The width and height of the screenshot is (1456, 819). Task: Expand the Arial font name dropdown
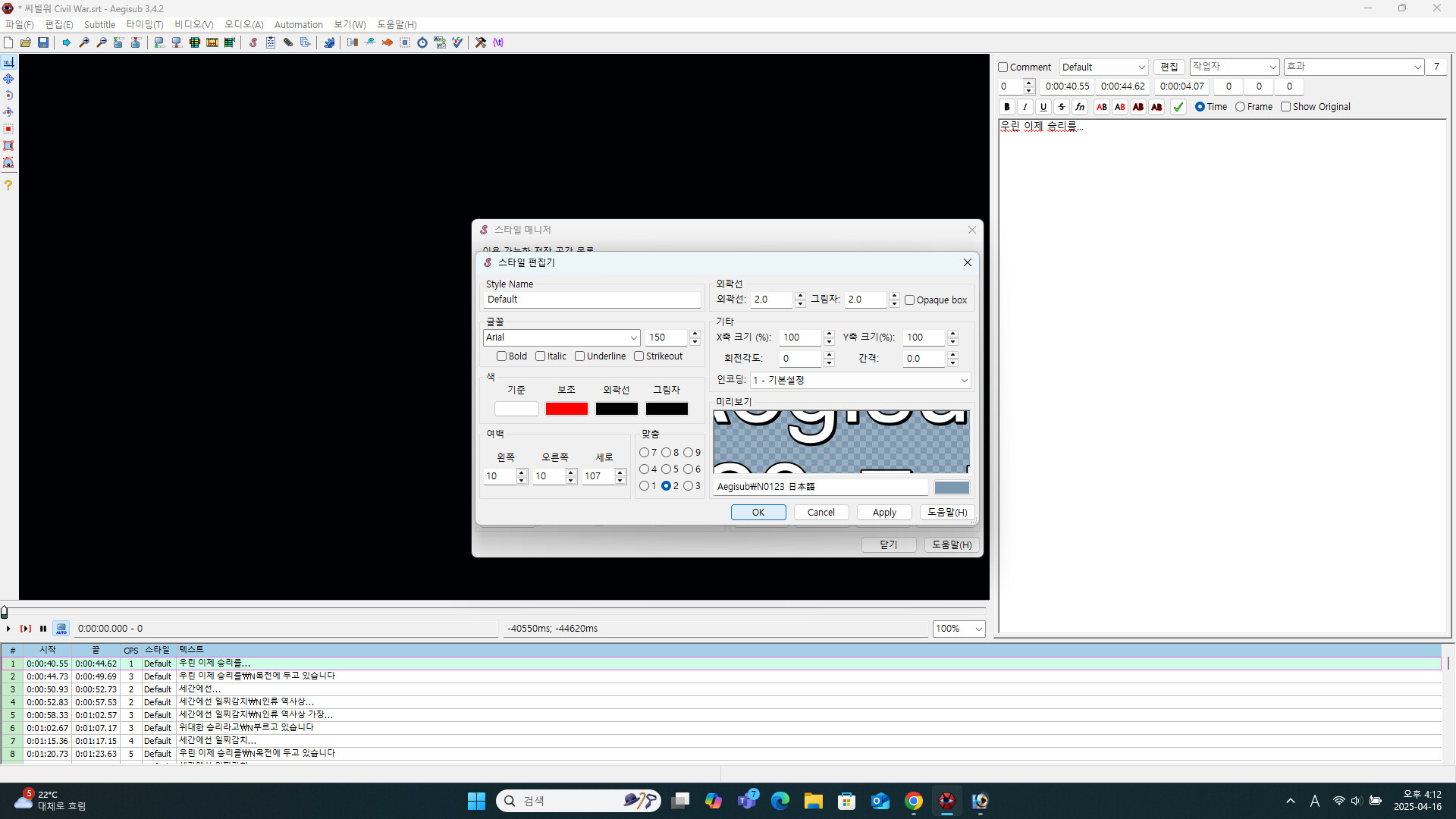point(633,337)
